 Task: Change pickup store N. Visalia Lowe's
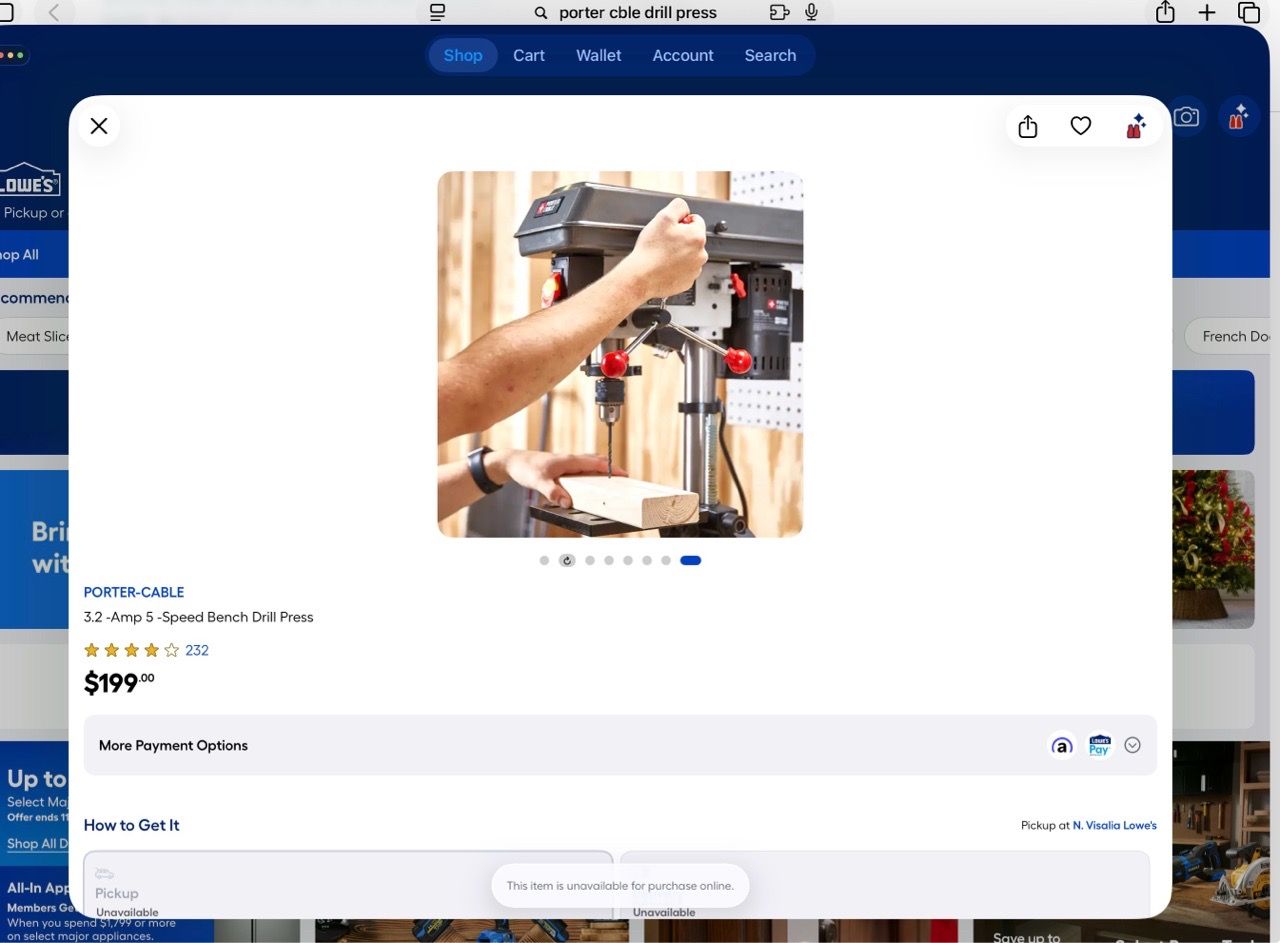[1115, 825]
